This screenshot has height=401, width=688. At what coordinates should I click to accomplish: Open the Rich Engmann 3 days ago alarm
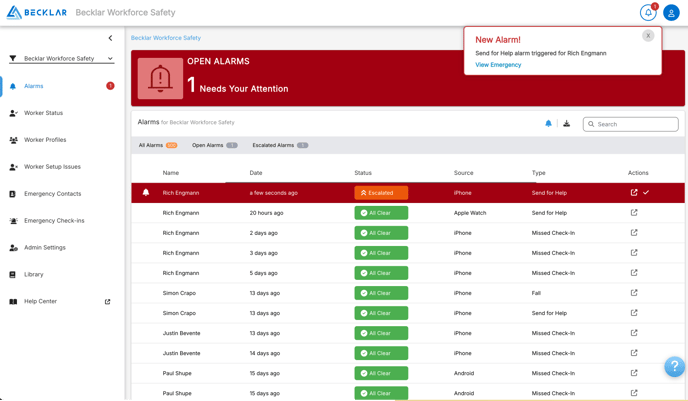tap(634, 253)
